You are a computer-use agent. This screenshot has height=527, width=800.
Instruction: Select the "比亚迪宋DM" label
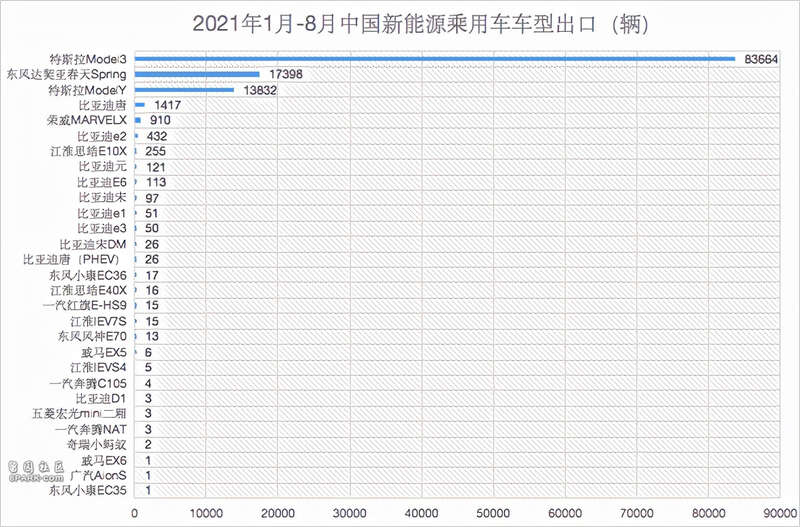93,244
